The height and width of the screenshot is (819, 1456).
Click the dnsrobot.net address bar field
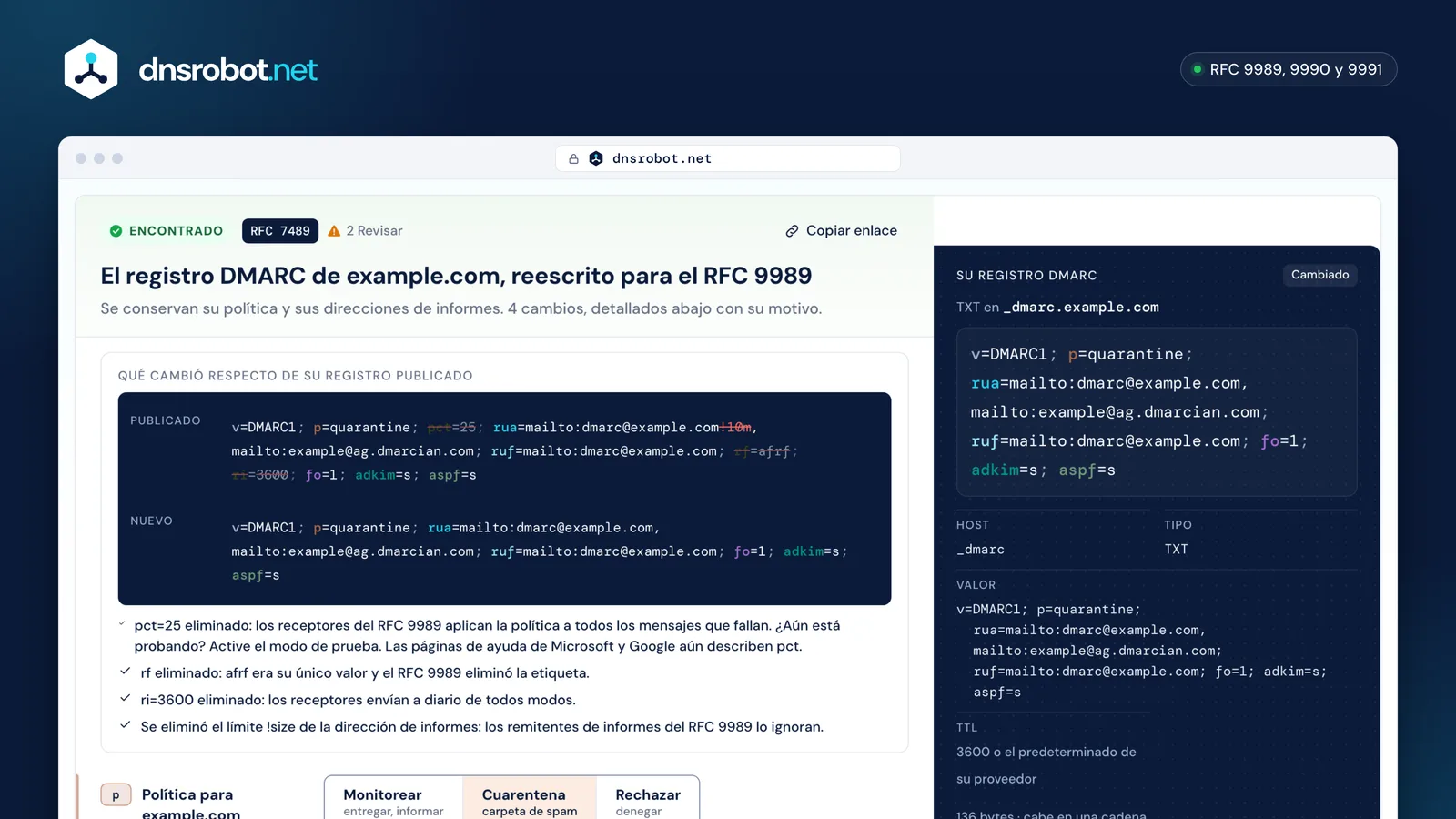click(728, 158)
